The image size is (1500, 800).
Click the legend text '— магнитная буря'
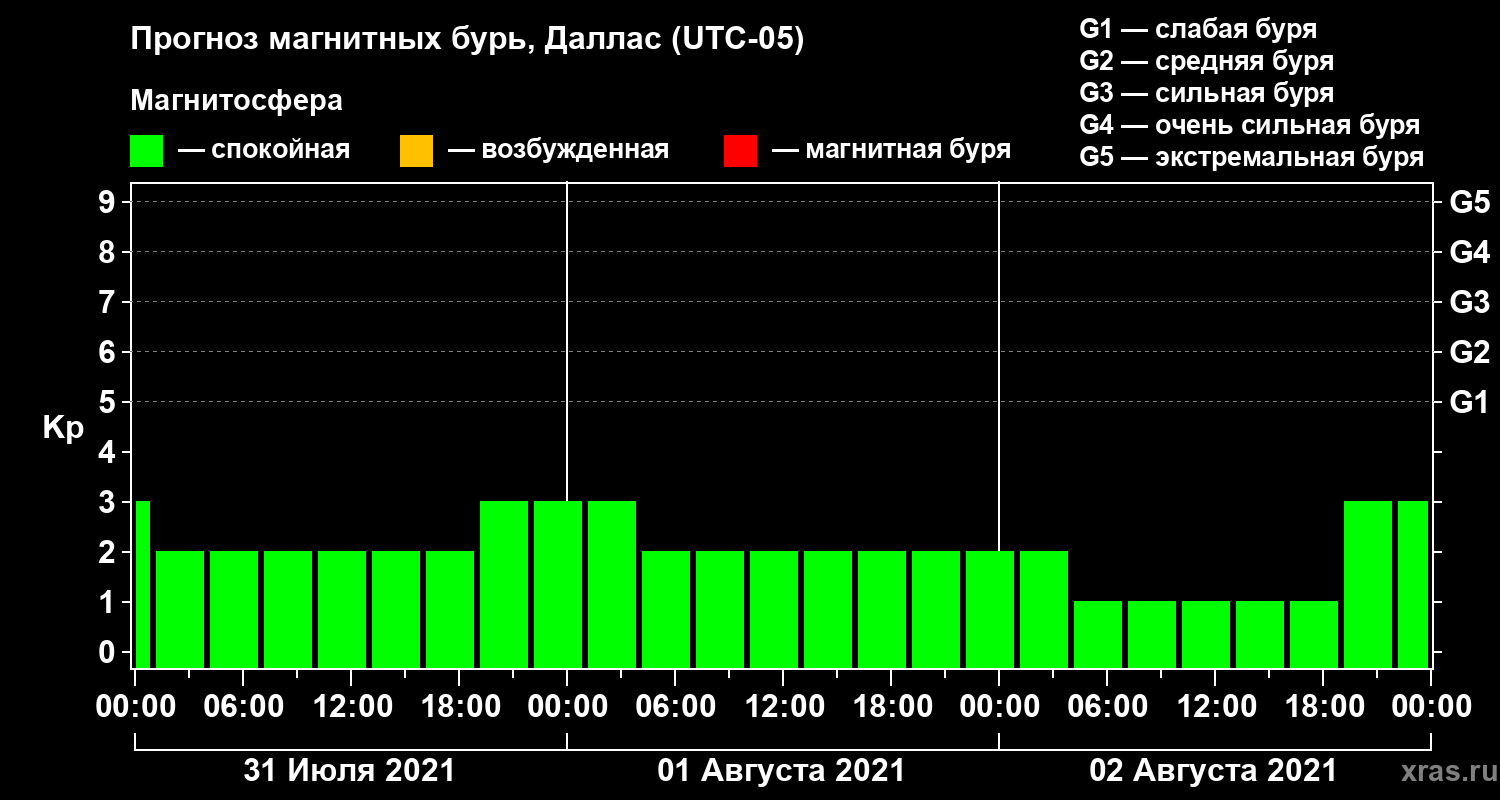point(891,150)
